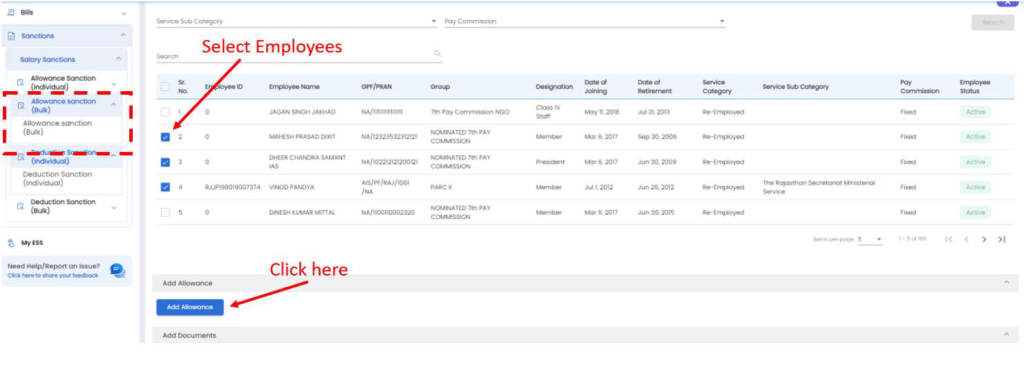Image resolution: width=1024 pixels, height=366 pixels.
Task: Click the Jul 31, 2013 retirement date
Action: click(653, 112)
